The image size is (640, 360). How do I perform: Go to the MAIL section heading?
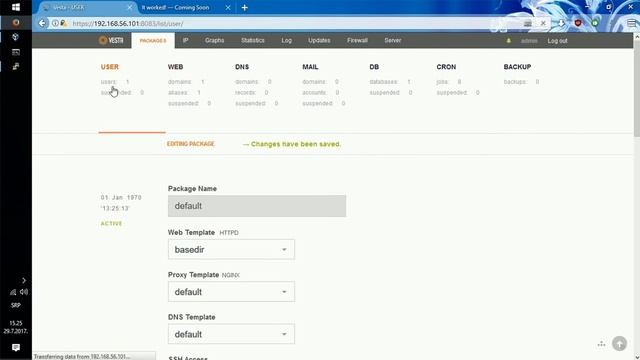pyautogui.click(x=310, y=67)
